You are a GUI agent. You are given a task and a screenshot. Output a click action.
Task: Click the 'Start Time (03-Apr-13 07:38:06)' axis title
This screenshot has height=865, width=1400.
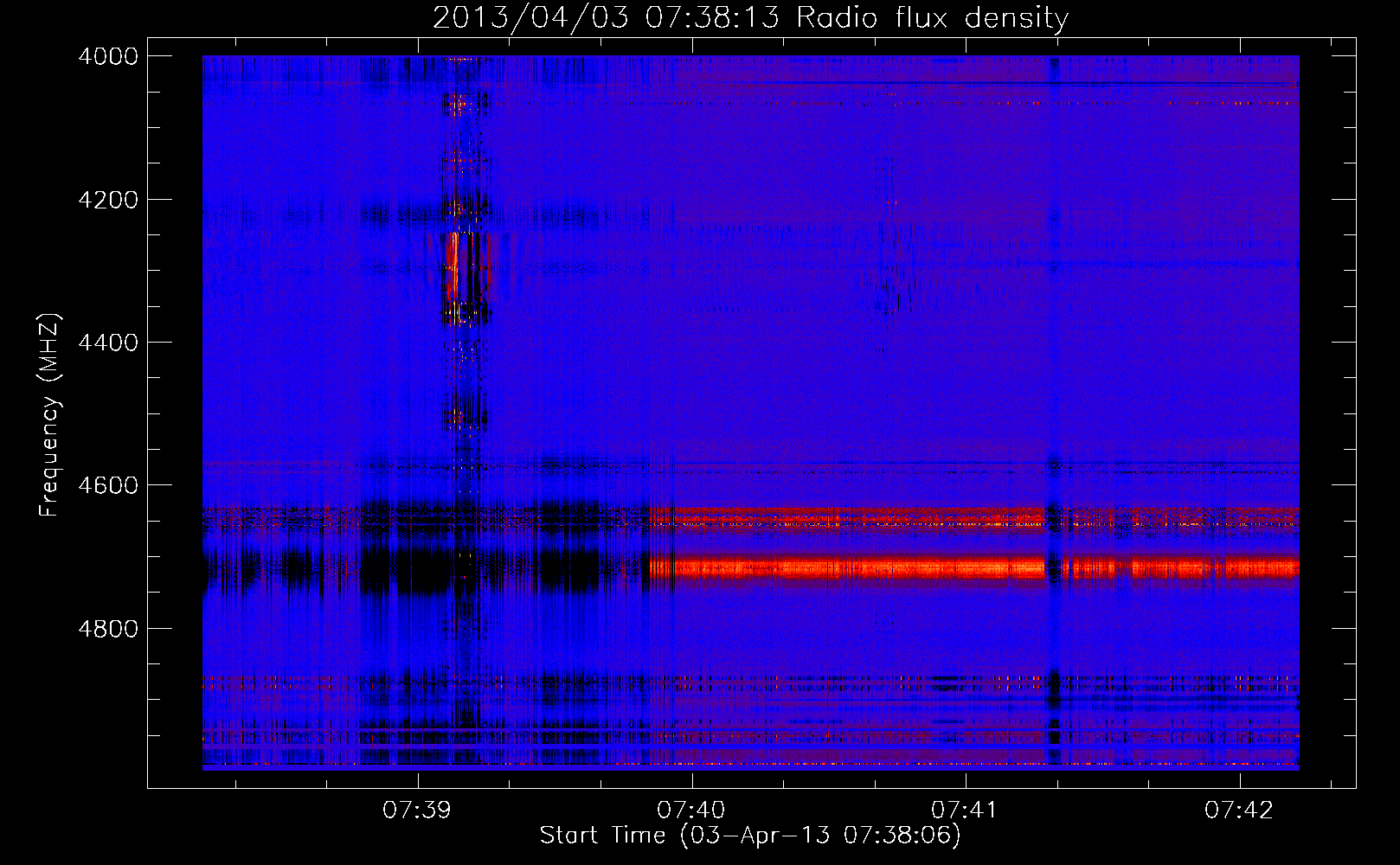(750, 836)
